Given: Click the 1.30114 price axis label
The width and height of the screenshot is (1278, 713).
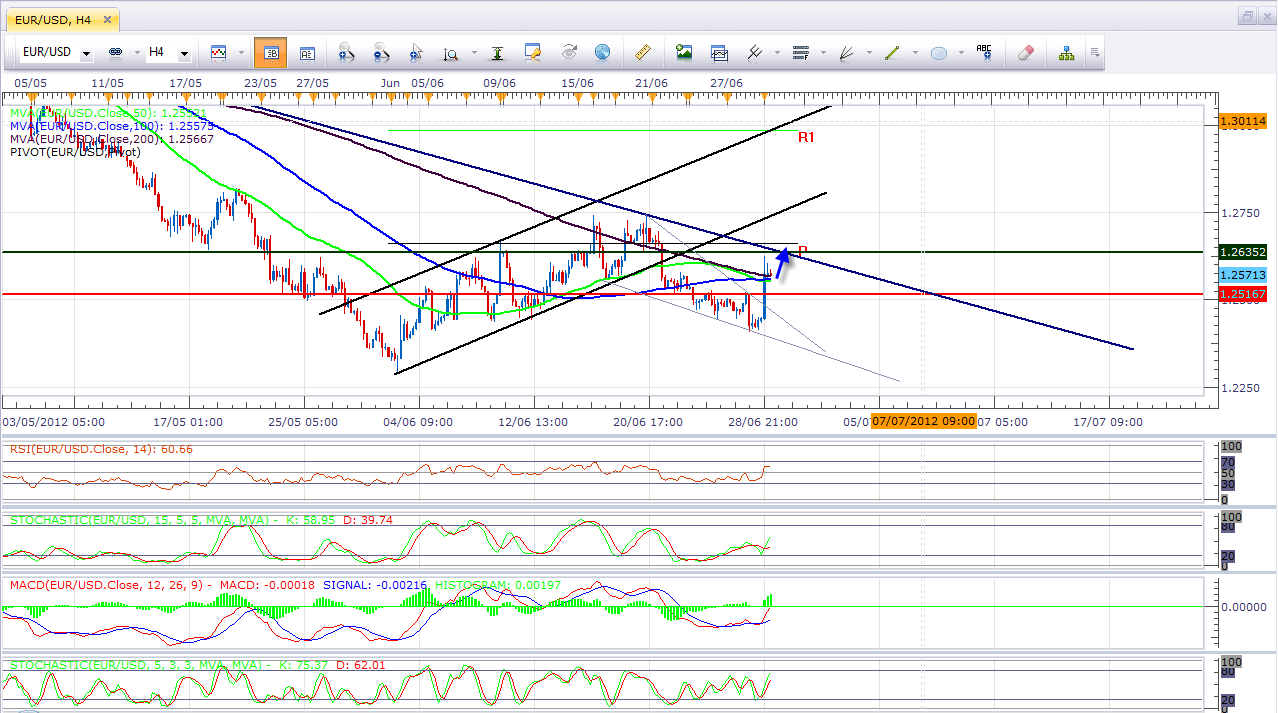Looking at the screenshot, I should tap(1243, 121).
